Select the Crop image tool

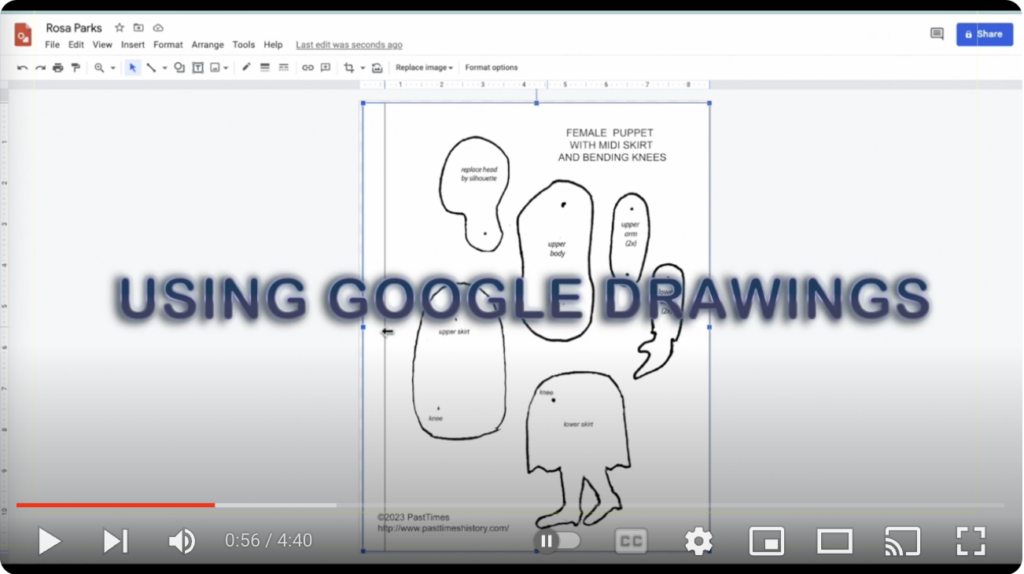pyautogui.click(x=349, y=68)
